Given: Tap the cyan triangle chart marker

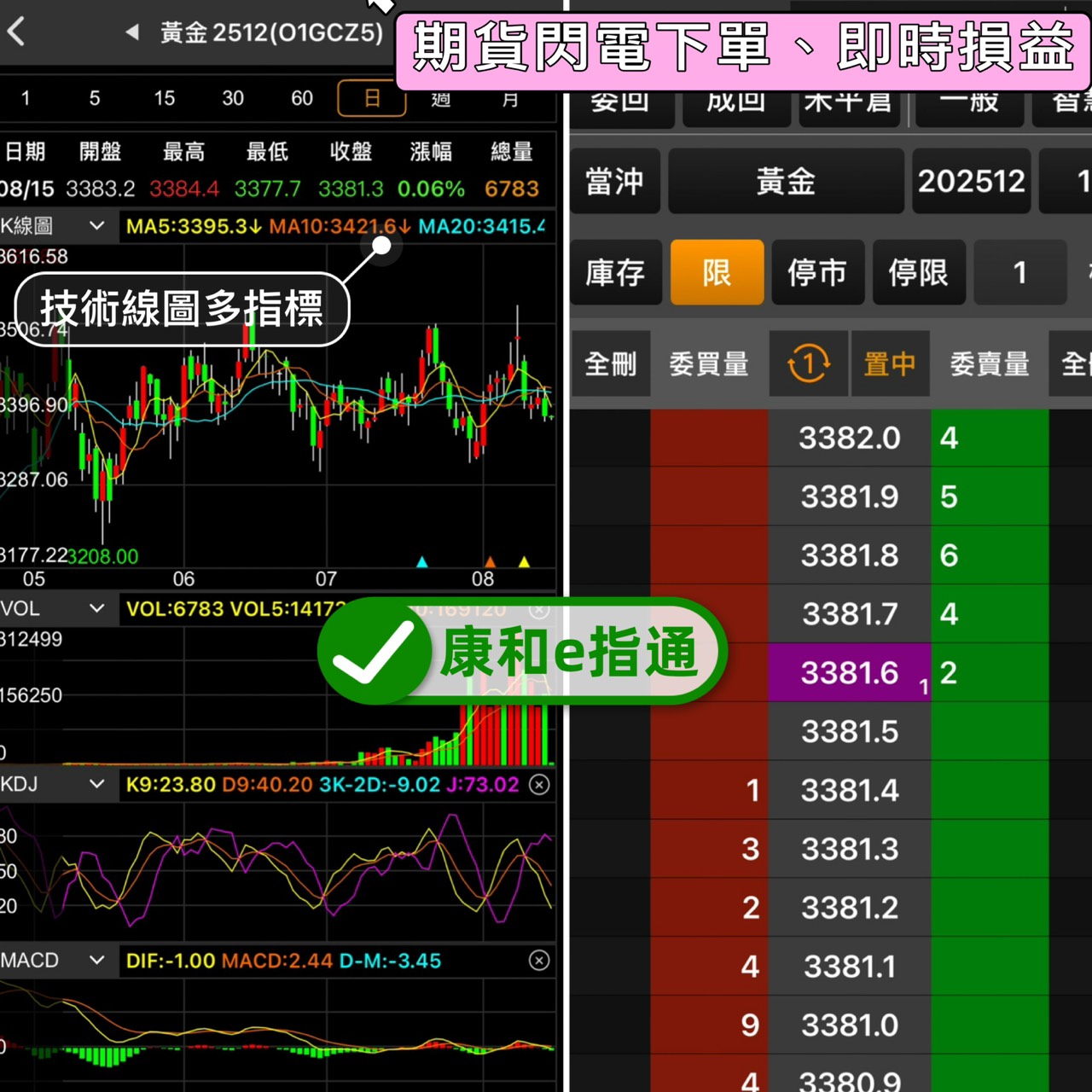Looking at the screenshot, I should [421, 561].
